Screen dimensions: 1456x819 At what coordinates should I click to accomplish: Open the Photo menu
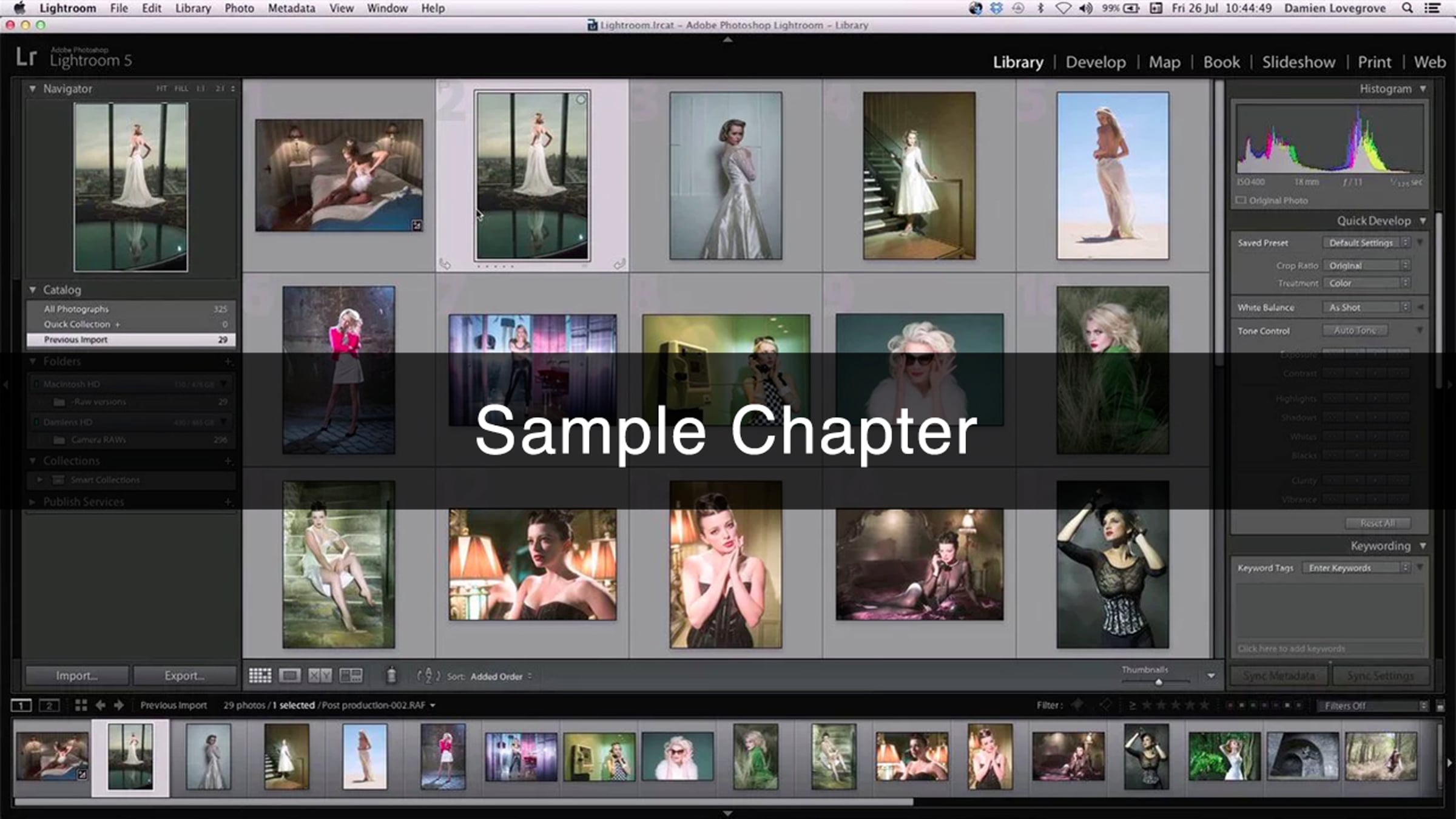pos(239,8)
